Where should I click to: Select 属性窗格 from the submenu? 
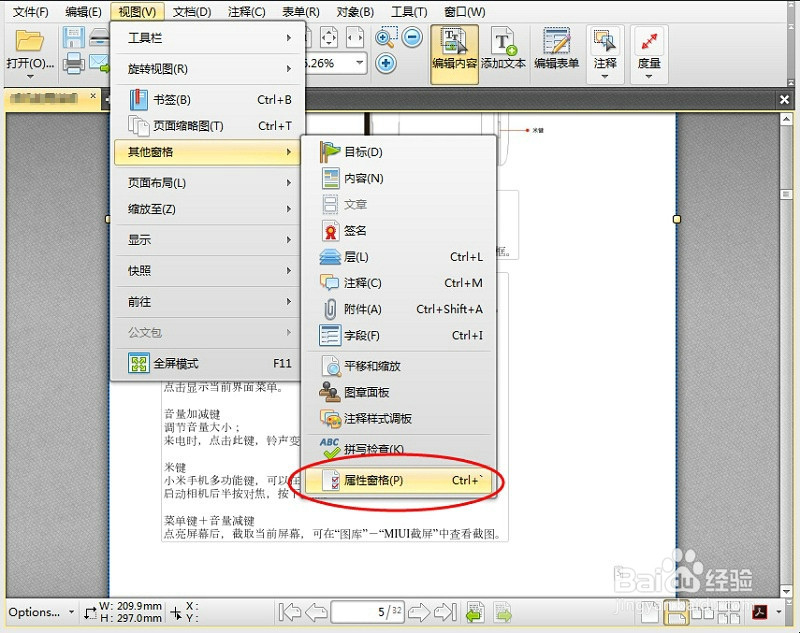coord(380,481)
